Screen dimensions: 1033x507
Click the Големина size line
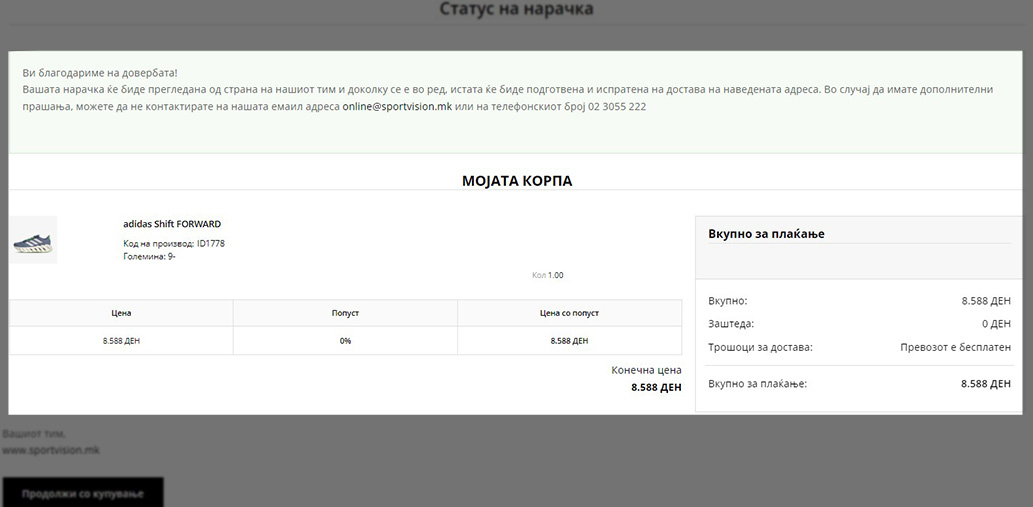pyautogui.click(x=149, y=257)
